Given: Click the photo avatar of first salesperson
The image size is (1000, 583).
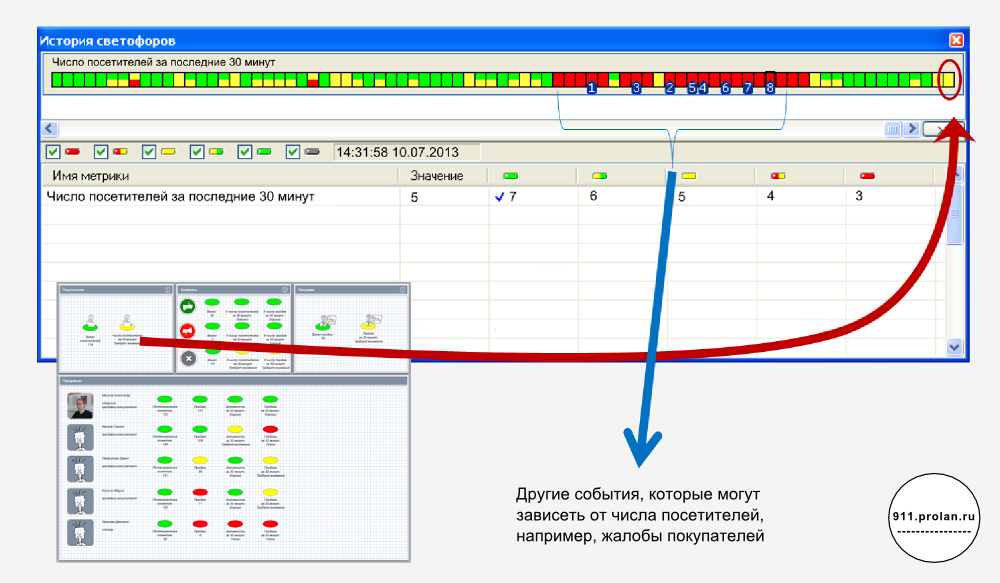Looking at the screenshot, I should [80, 405].
